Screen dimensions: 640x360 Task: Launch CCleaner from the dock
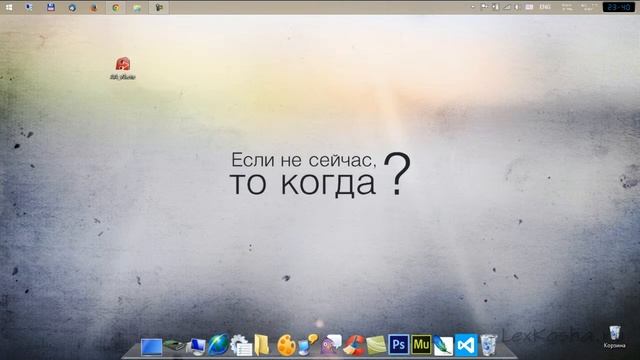coord(353,345)
